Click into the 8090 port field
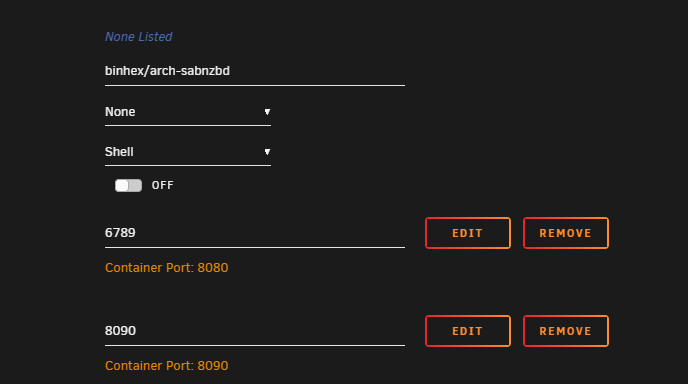The width and height of the screenshot is (688, 384). pyautogui.click(x=254, y=331)
